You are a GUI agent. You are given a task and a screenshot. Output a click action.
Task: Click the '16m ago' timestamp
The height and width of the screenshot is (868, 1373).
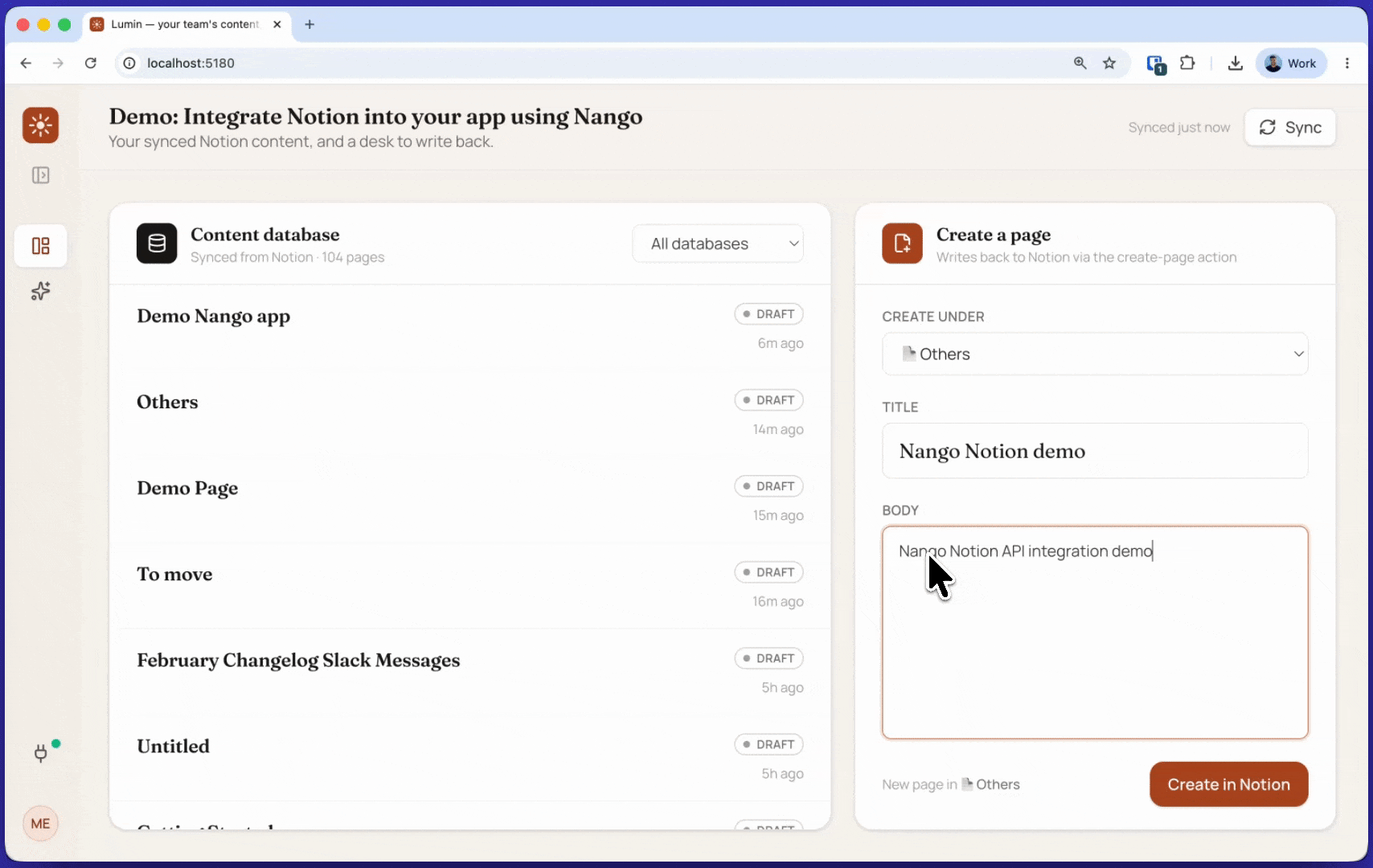point(778,601)
